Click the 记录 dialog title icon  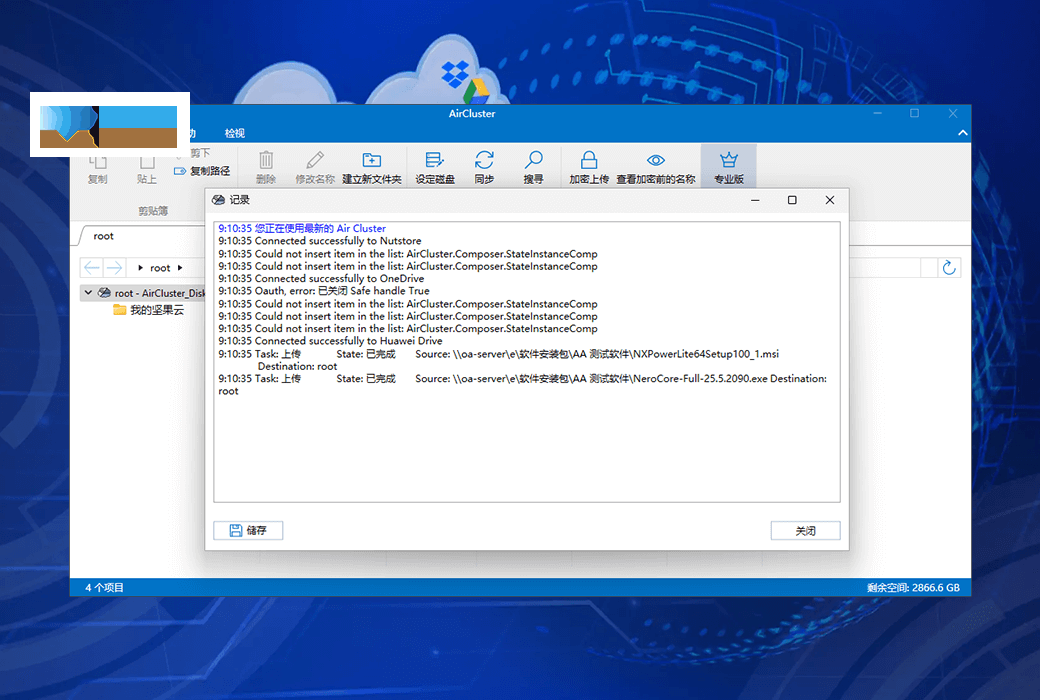point(218,200)
